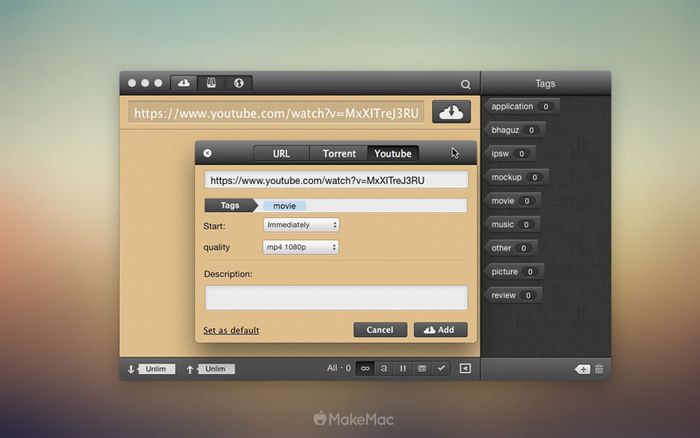
Task: Select the picture tag in sidebar
Action: 513,271
